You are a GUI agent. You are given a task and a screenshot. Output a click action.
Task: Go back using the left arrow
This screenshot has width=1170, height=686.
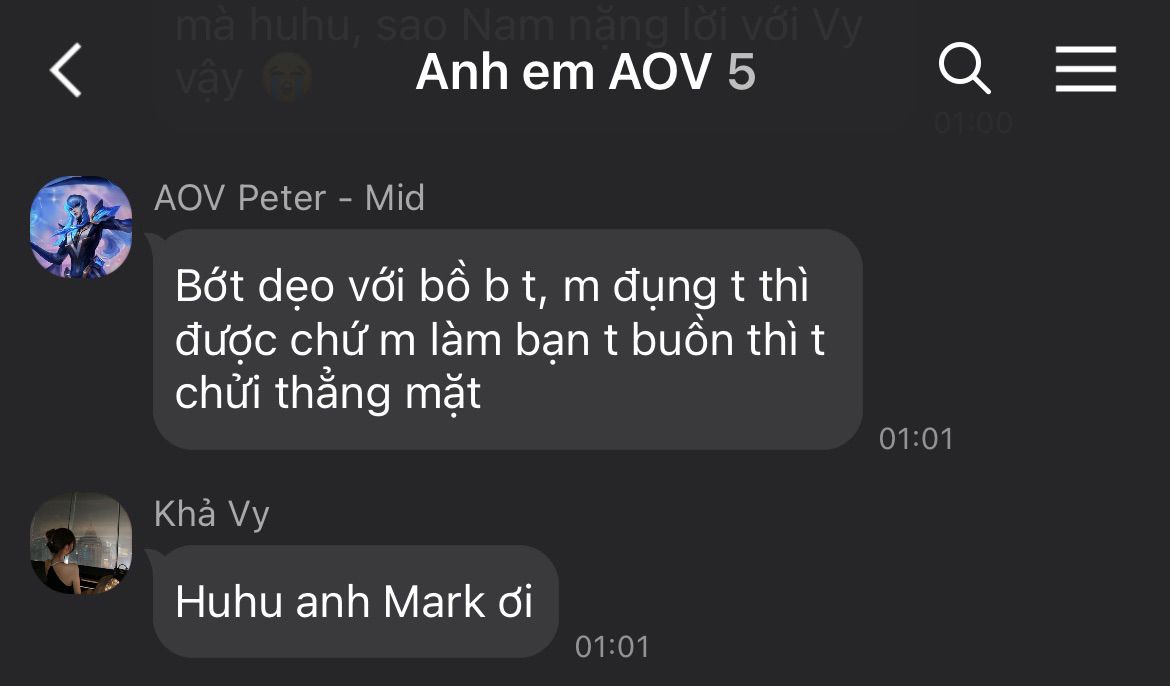coord(66,70)
